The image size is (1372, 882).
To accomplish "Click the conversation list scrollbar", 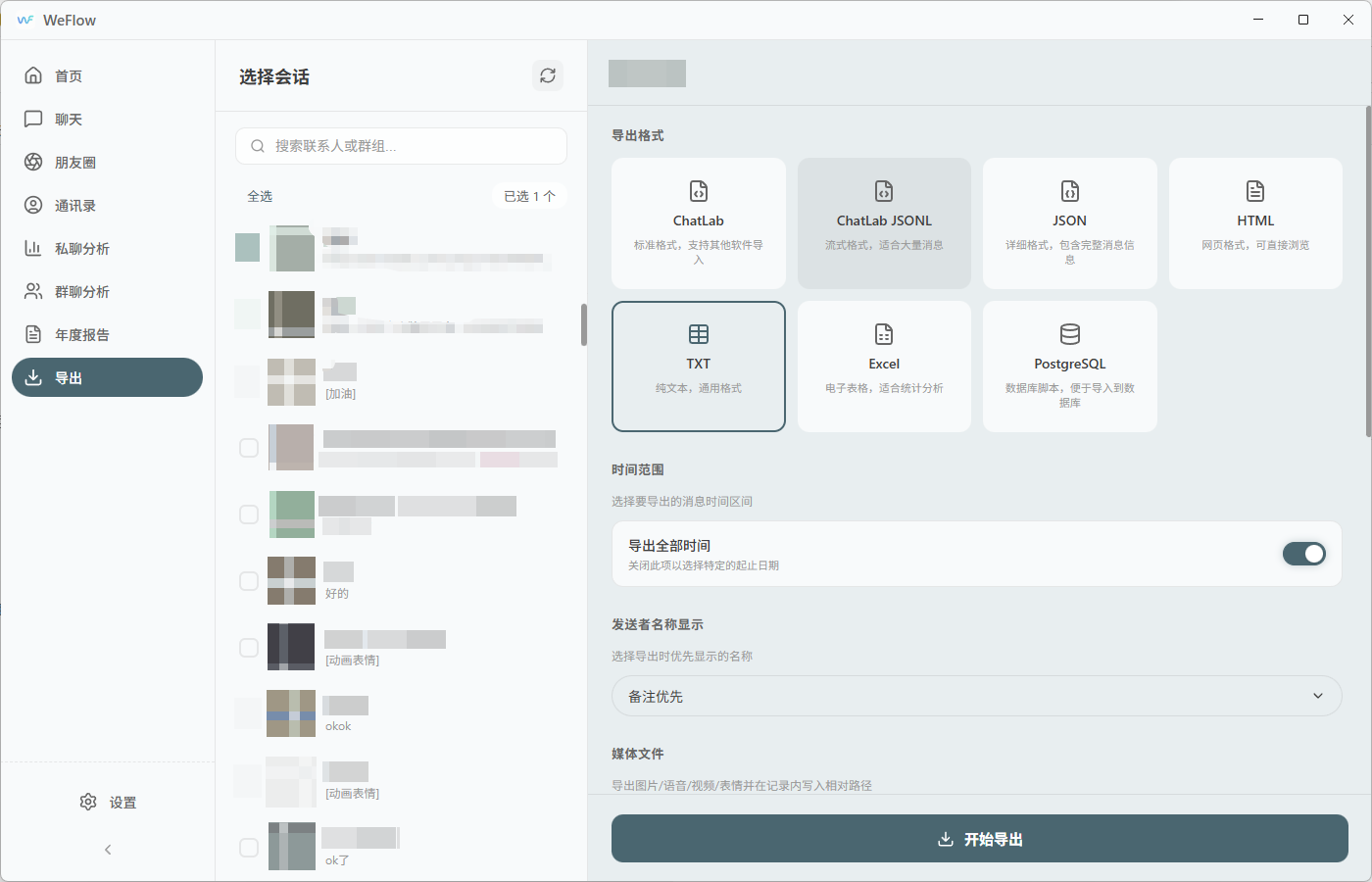I will [x=584, y=324].
